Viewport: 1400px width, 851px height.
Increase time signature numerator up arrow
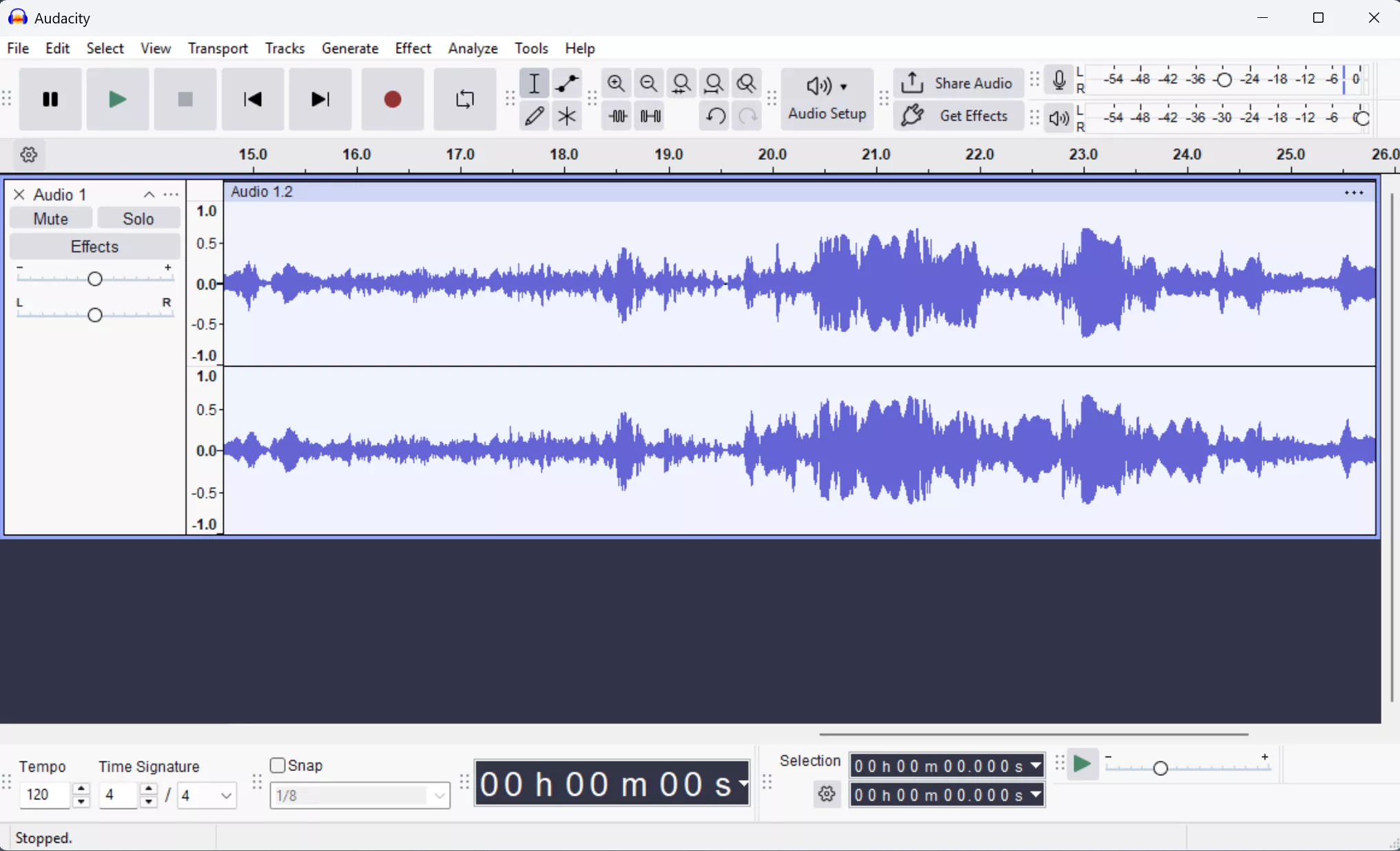coord(149,789)
